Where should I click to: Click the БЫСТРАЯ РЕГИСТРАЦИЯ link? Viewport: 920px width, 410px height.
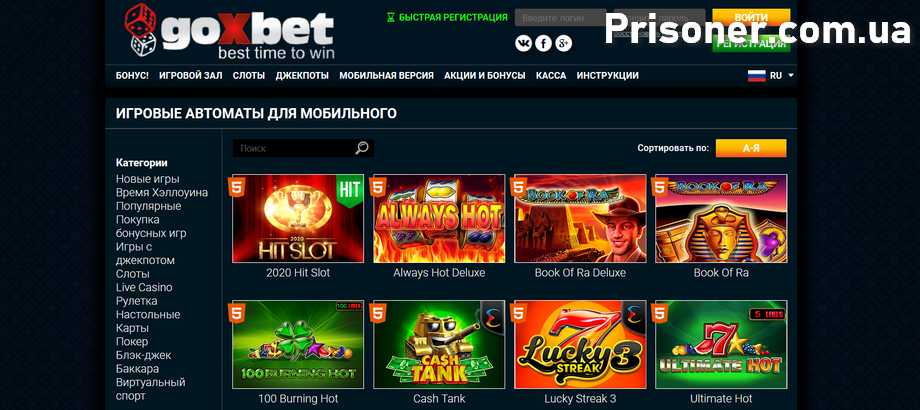pos(447,18)
